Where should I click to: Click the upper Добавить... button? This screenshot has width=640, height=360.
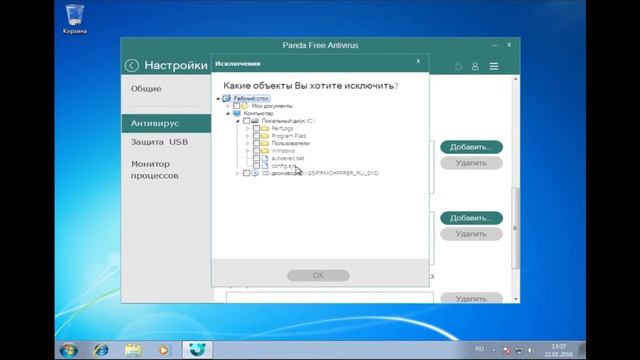pyautogui.click(x=471, y=147)
